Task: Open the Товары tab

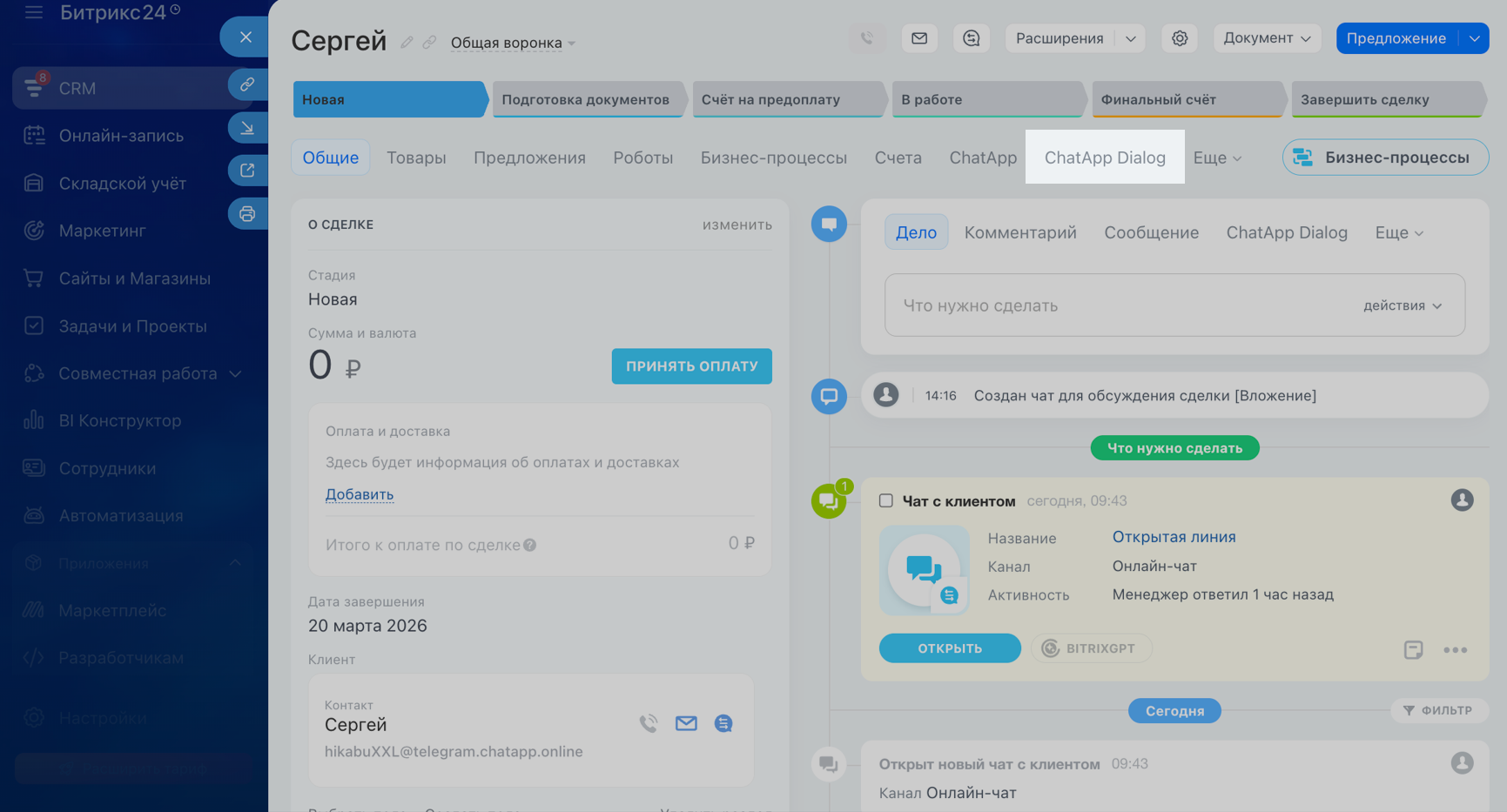Action: pos(416,158)
